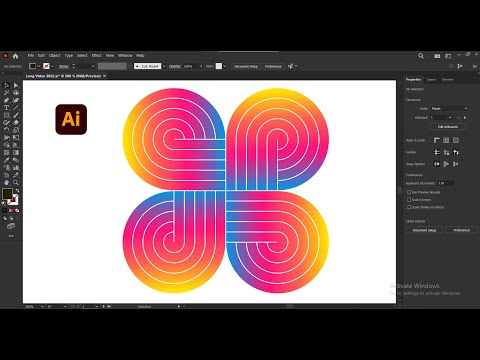Image resolution: width=480 pixels, height=360 pixels.
Task: Open the graphic Style dropdown
Action: click(225, 66)
